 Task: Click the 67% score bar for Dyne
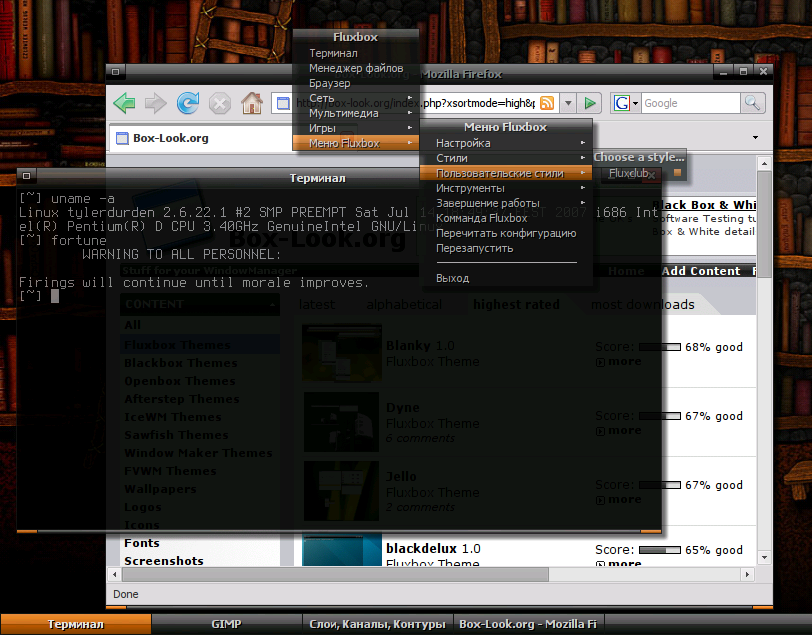[660, 416]
